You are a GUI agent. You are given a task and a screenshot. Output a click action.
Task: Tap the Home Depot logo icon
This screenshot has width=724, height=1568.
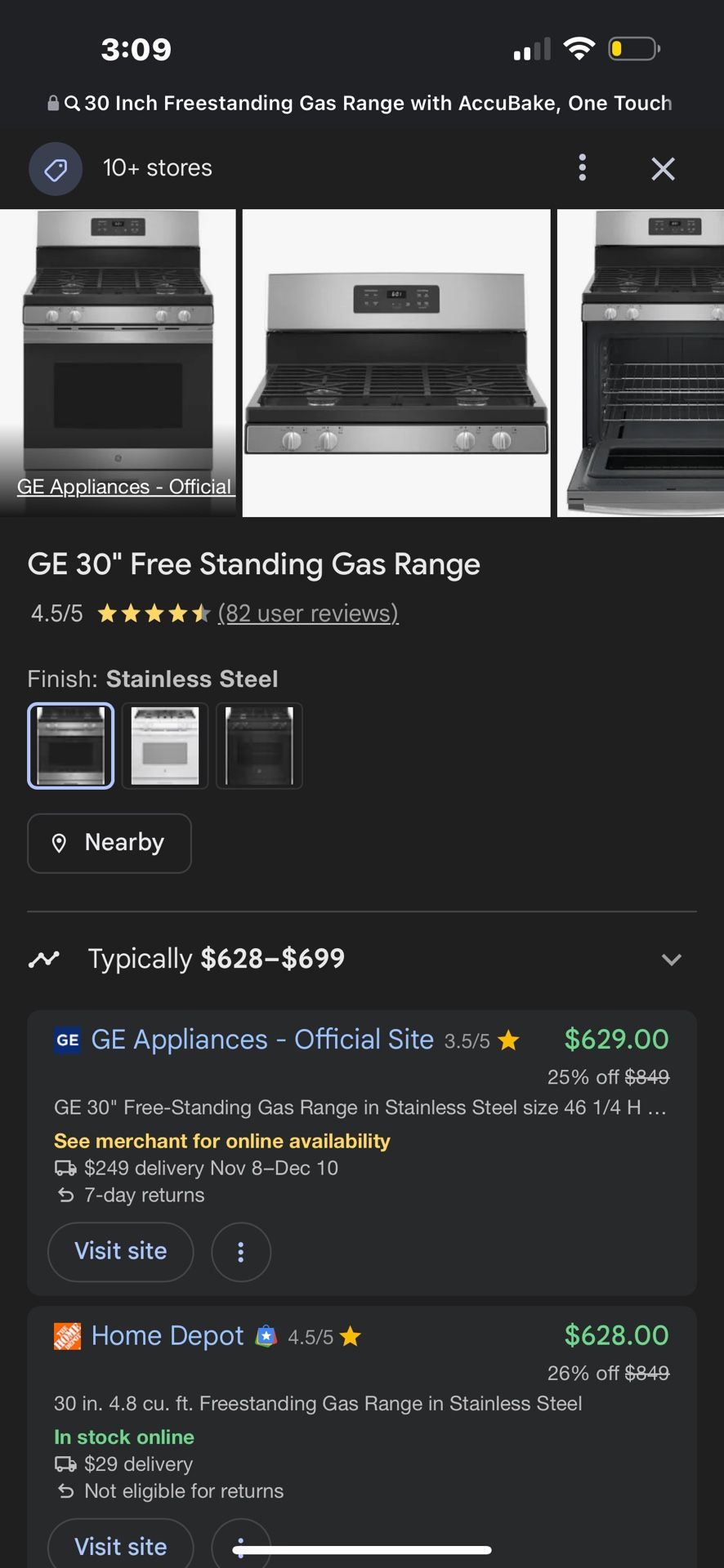[67, 1336]
